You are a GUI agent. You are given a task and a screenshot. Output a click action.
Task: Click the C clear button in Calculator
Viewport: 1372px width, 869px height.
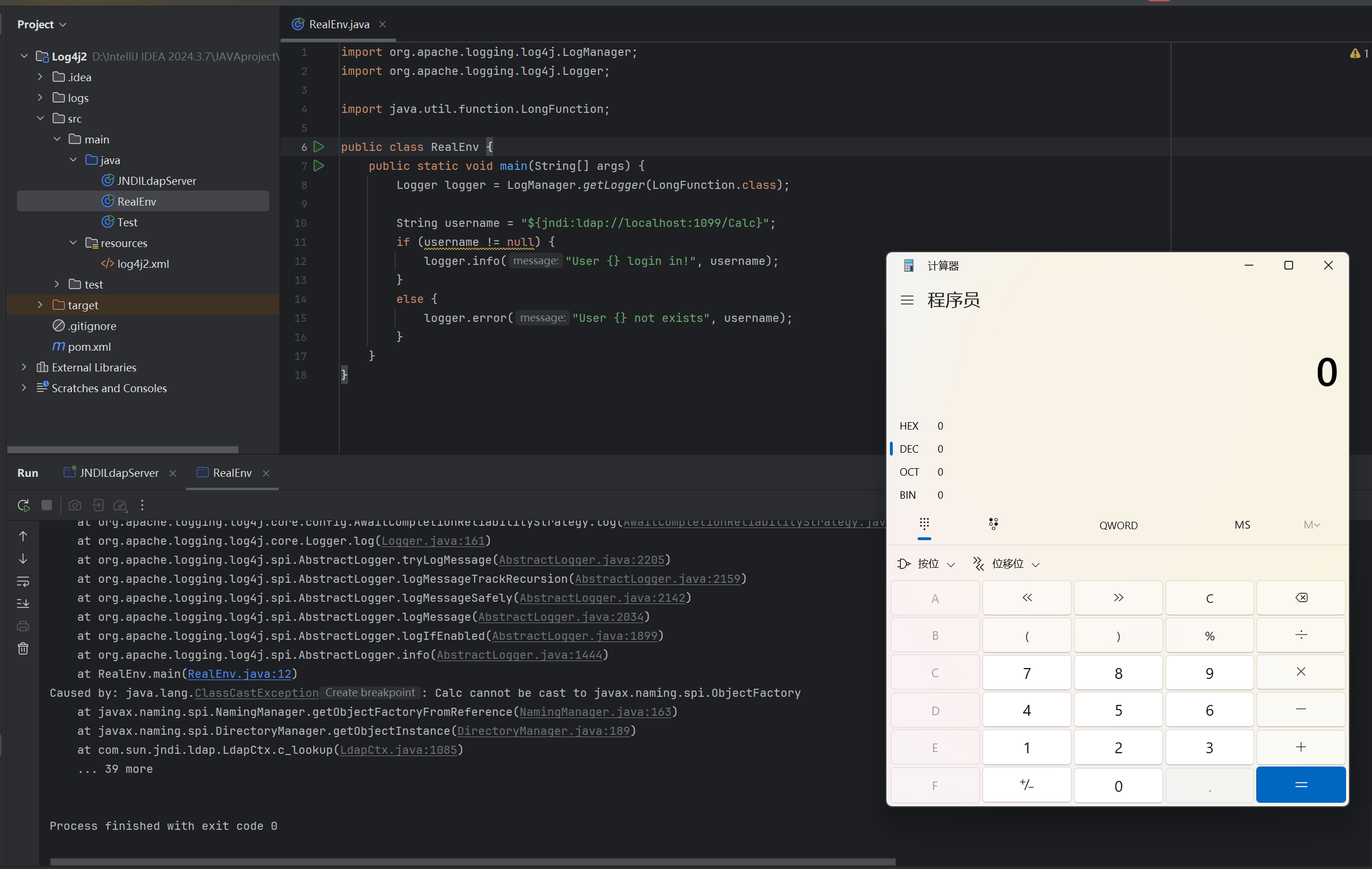point(1210,598)
